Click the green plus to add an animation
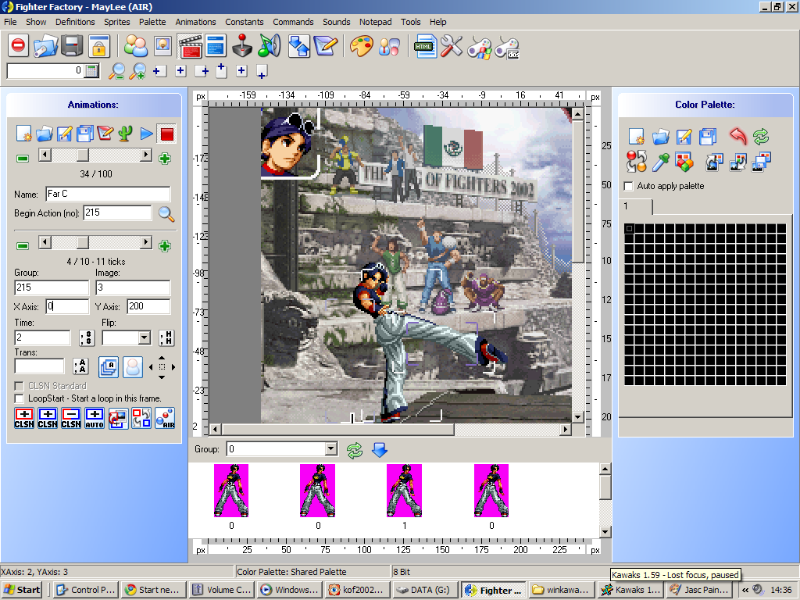Image resolution: width=800 pixels, height=600 pixels. (164, 157)
